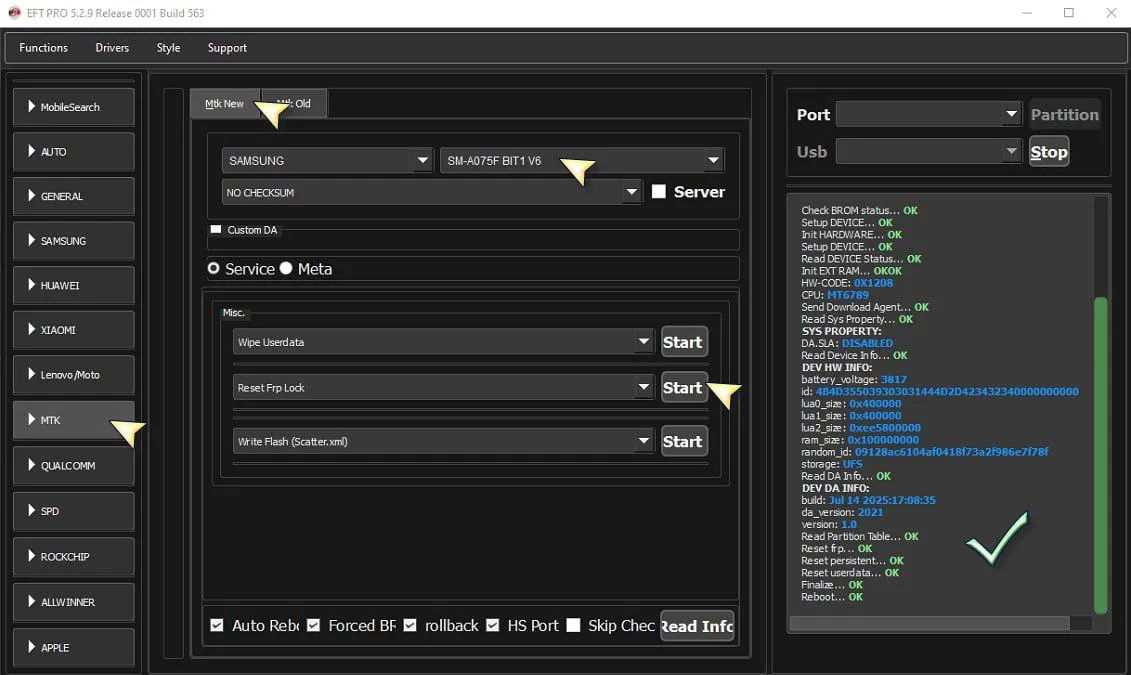
Task: Open the SAMSUNG sidebar section
Action: point(73,241)
